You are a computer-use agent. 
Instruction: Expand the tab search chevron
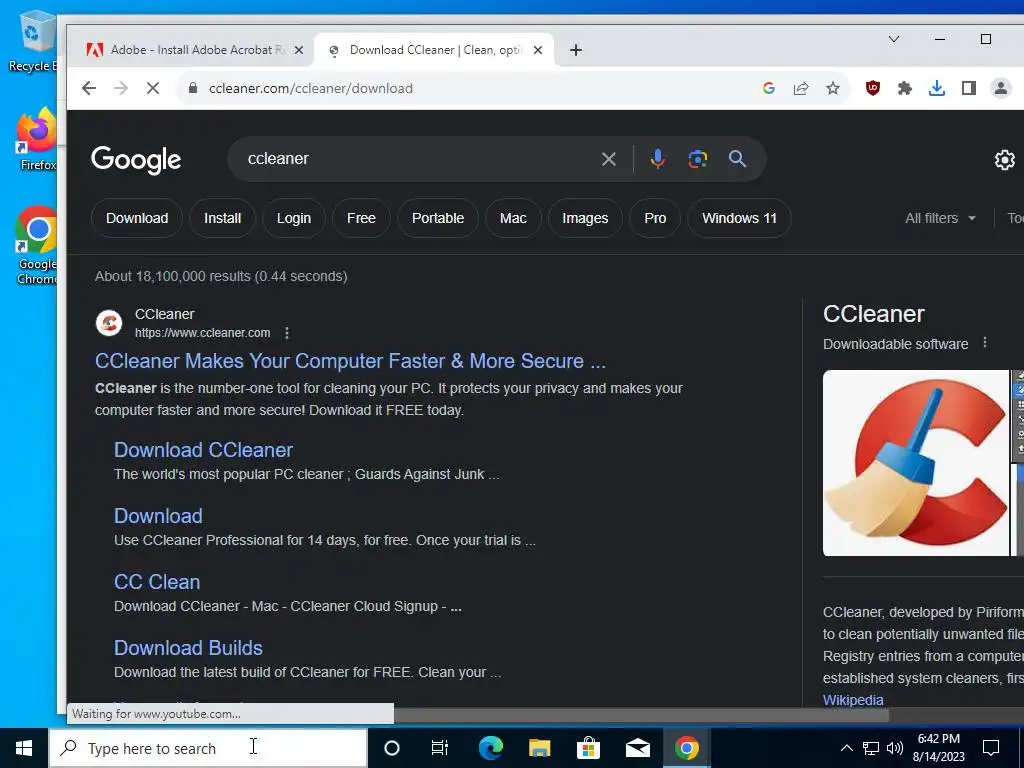click(x=894, y=39)
